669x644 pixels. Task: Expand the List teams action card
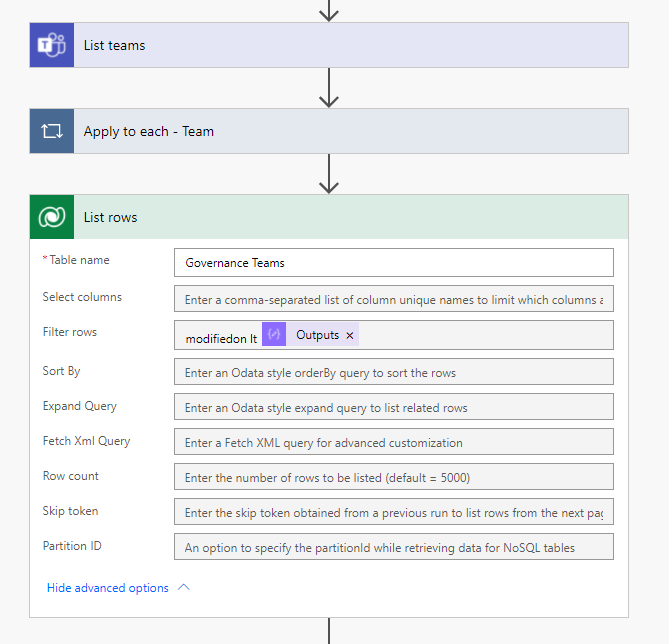click(x=350, y=45)
